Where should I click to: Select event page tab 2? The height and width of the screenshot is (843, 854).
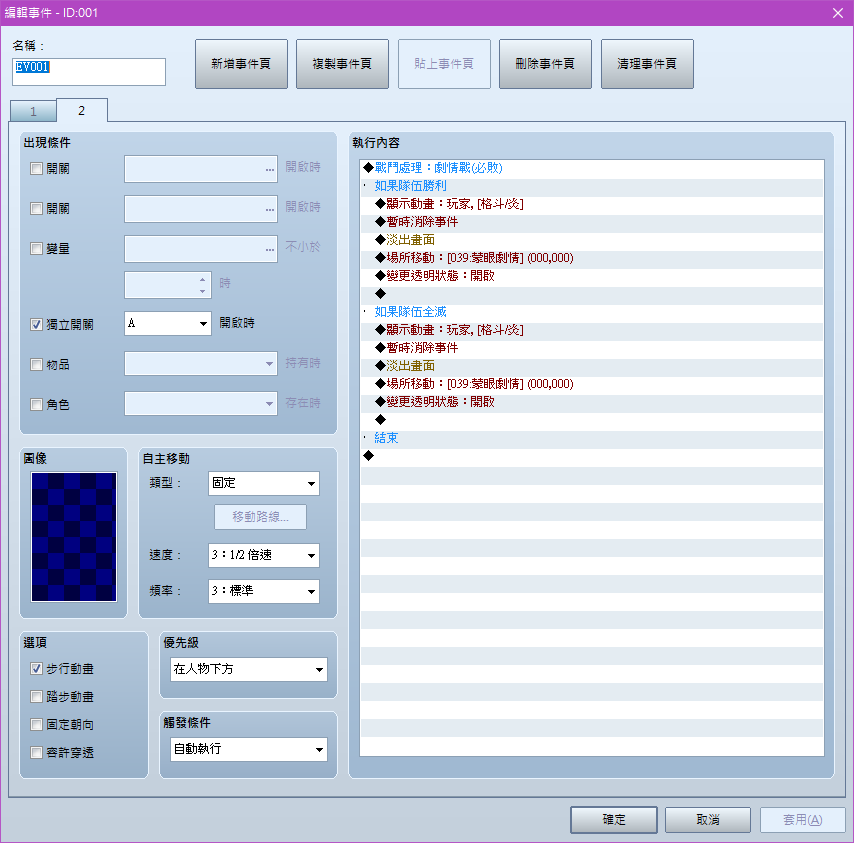pos(82,111)
